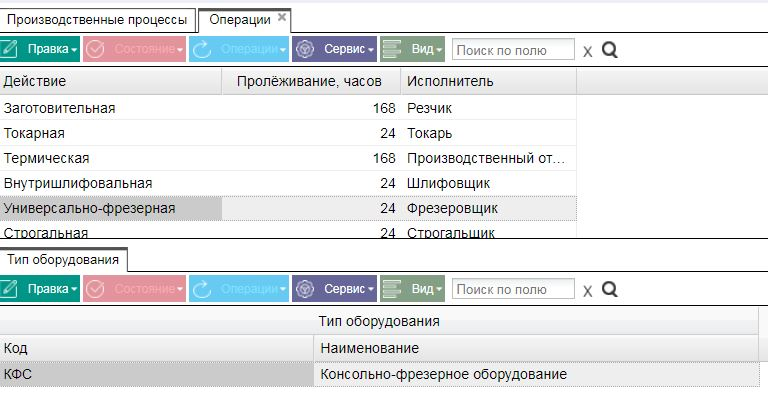The width and height of the screenshot is (768, 398).
Task: Click Шлифовщик performer cell
Action: [x=488, y=183]
